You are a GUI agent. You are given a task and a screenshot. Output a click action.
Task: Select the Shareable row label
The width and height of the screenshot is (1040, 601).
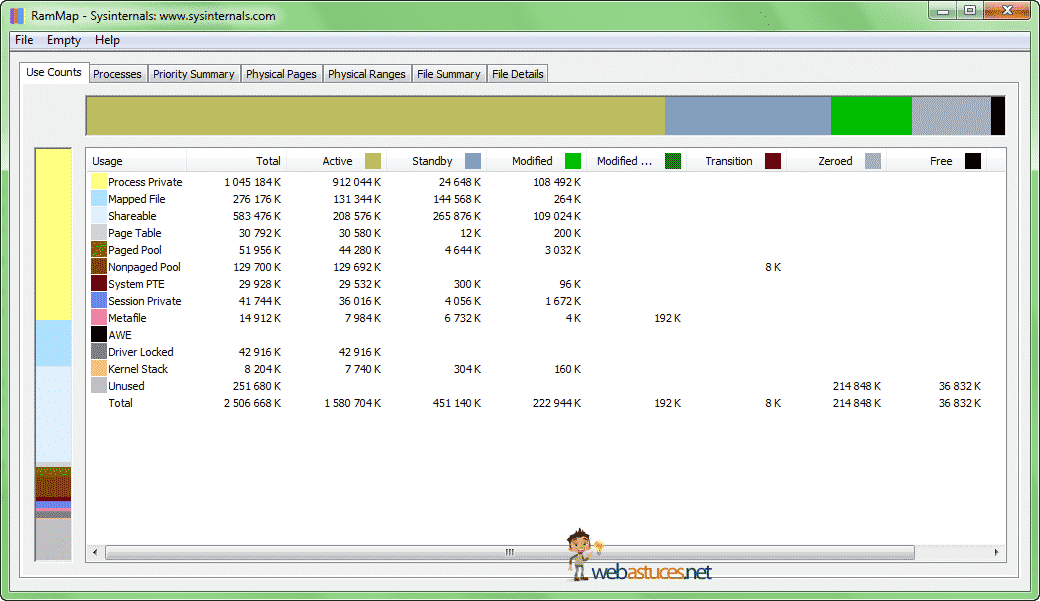pos(132,216)
